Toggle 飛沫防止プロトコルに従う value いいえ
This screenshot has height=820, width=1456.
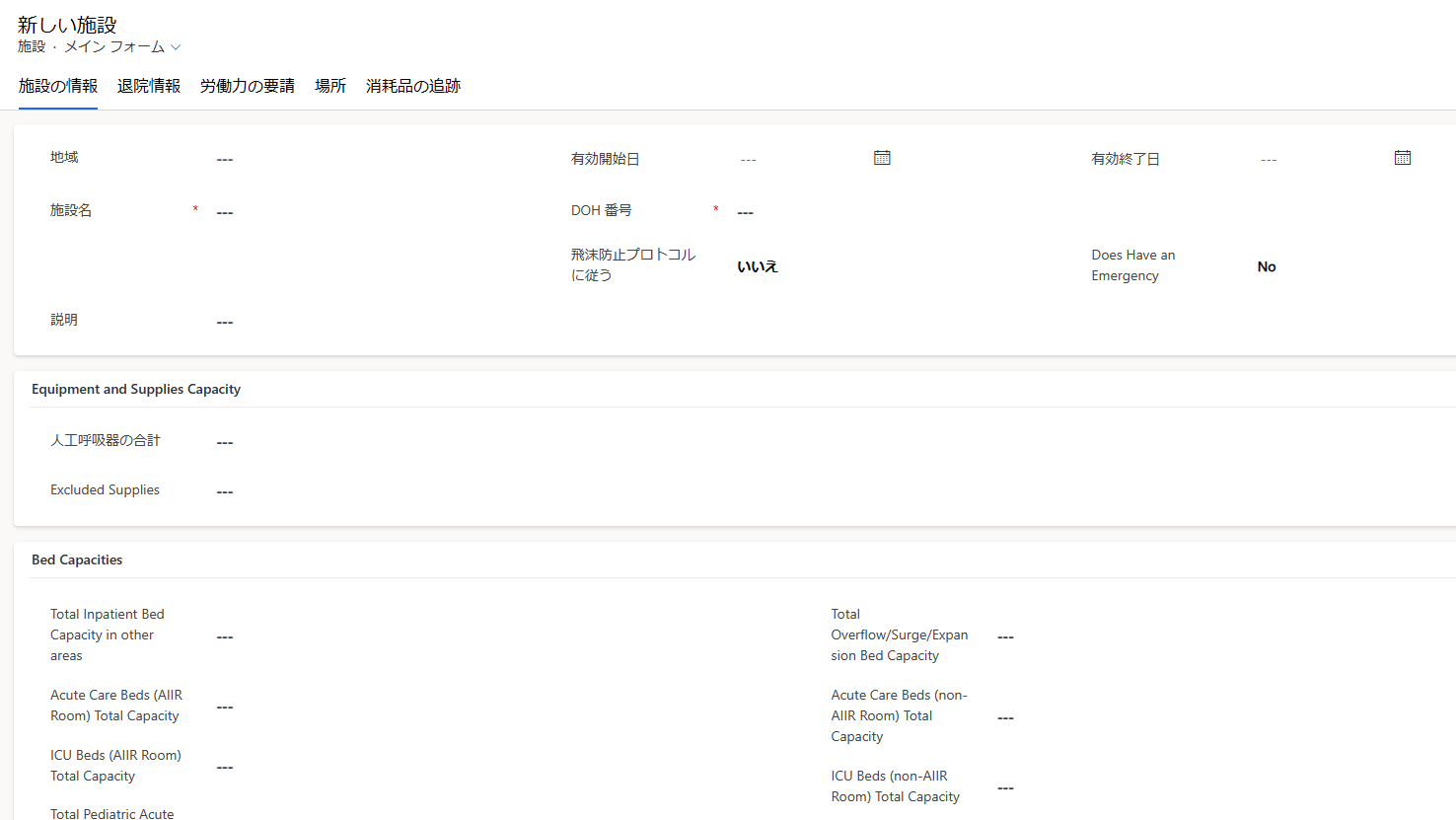pos(758,266)
